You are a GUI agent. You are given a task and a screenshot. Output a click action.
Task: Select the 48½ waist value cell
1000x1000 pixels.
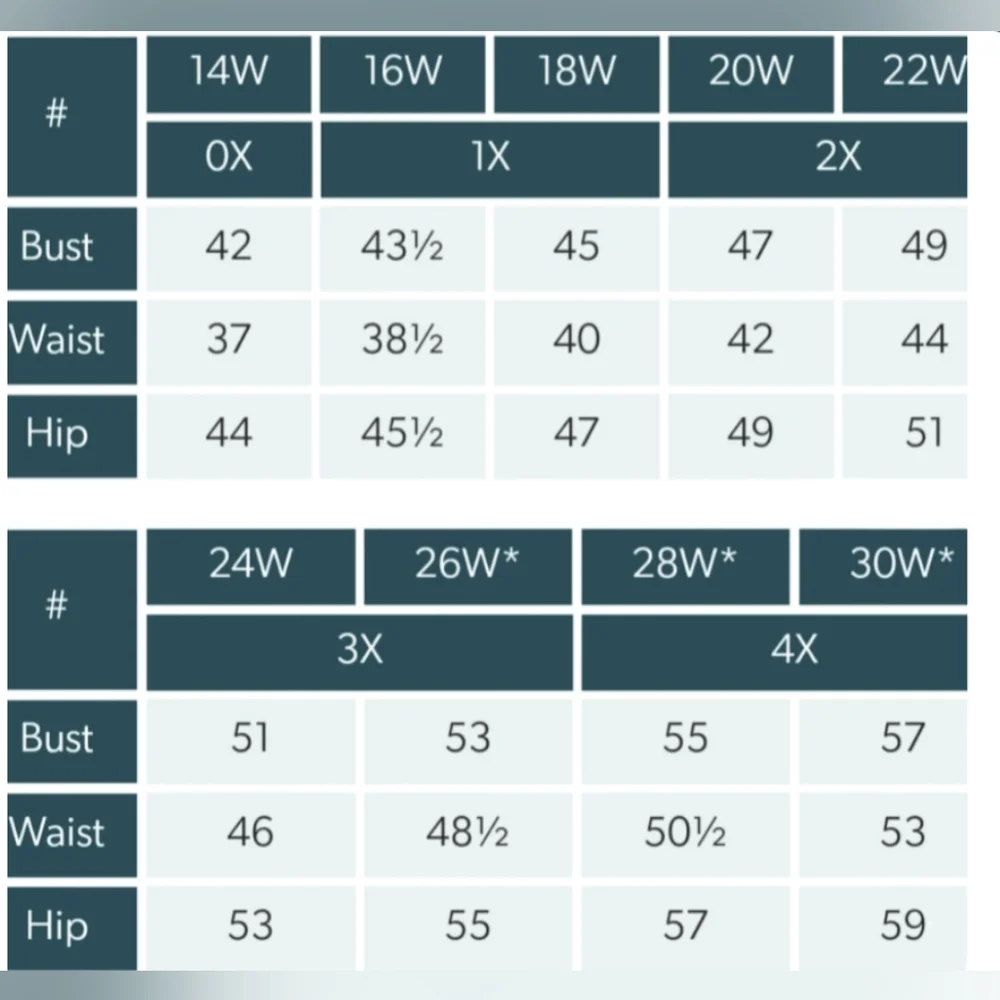click(468, 835)
